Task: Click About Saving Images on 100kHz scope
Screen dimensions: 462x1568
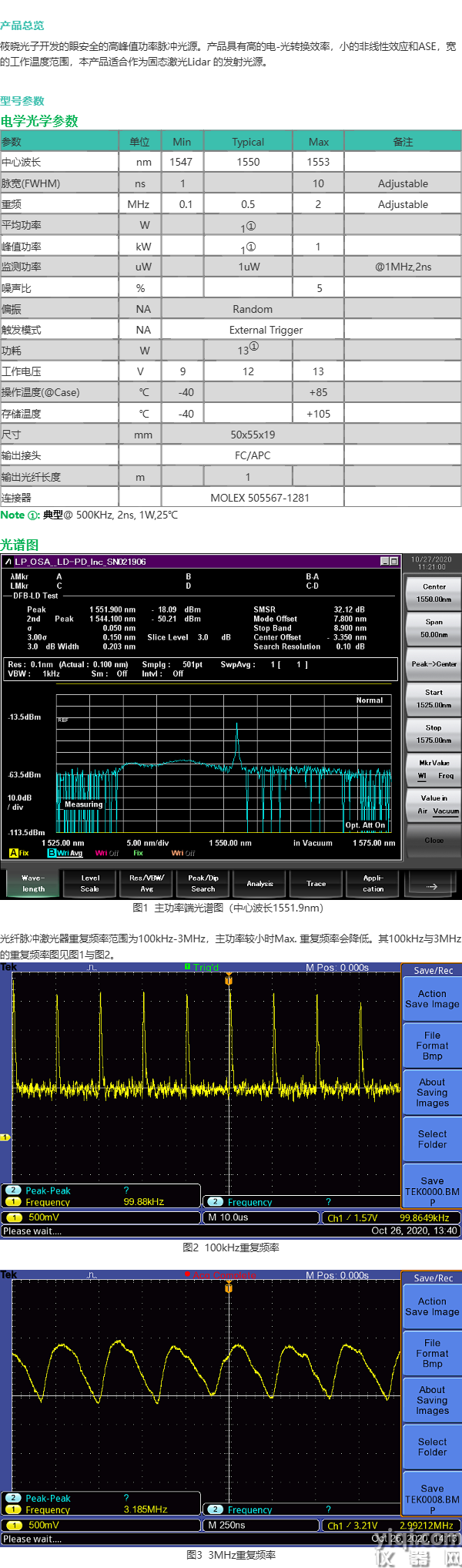Action: coord(432,1093)
